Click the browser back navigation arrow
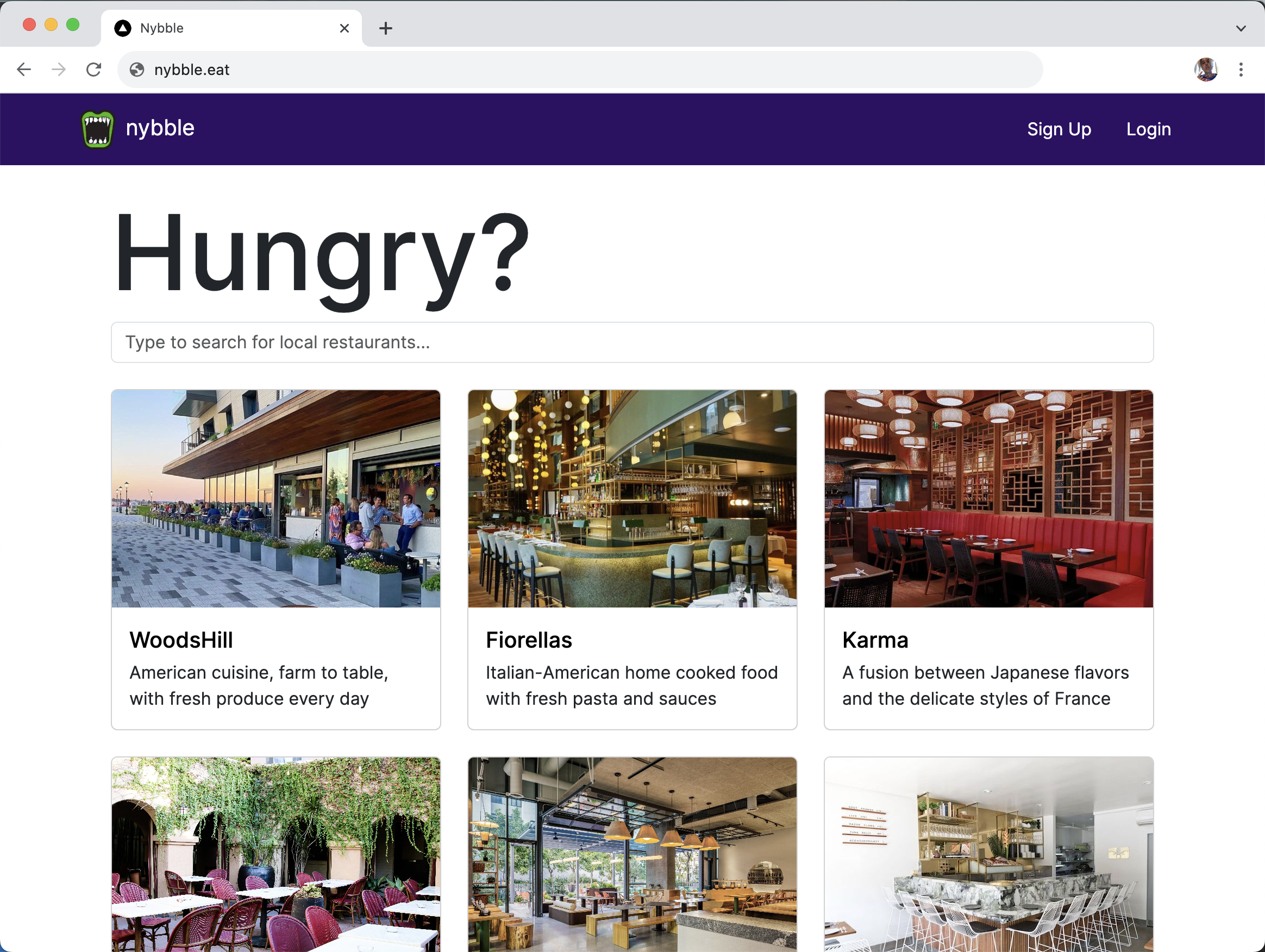 [24, 69]
